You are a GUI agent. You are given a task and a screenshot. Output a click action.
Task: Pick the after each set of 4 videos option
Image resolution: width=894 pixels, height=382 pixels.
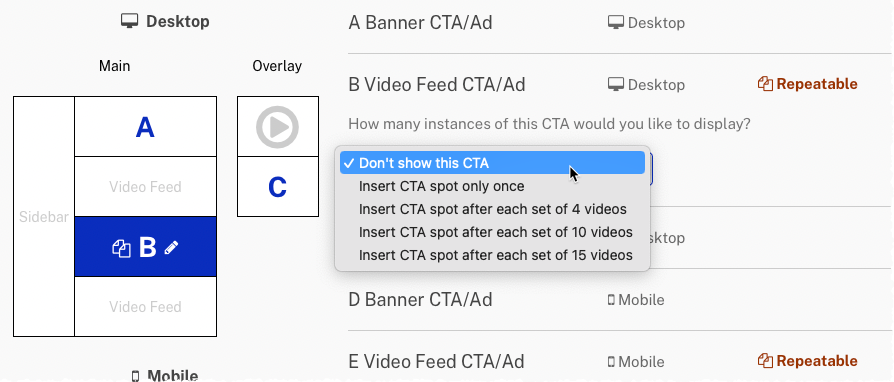click(x=492, y=209)
